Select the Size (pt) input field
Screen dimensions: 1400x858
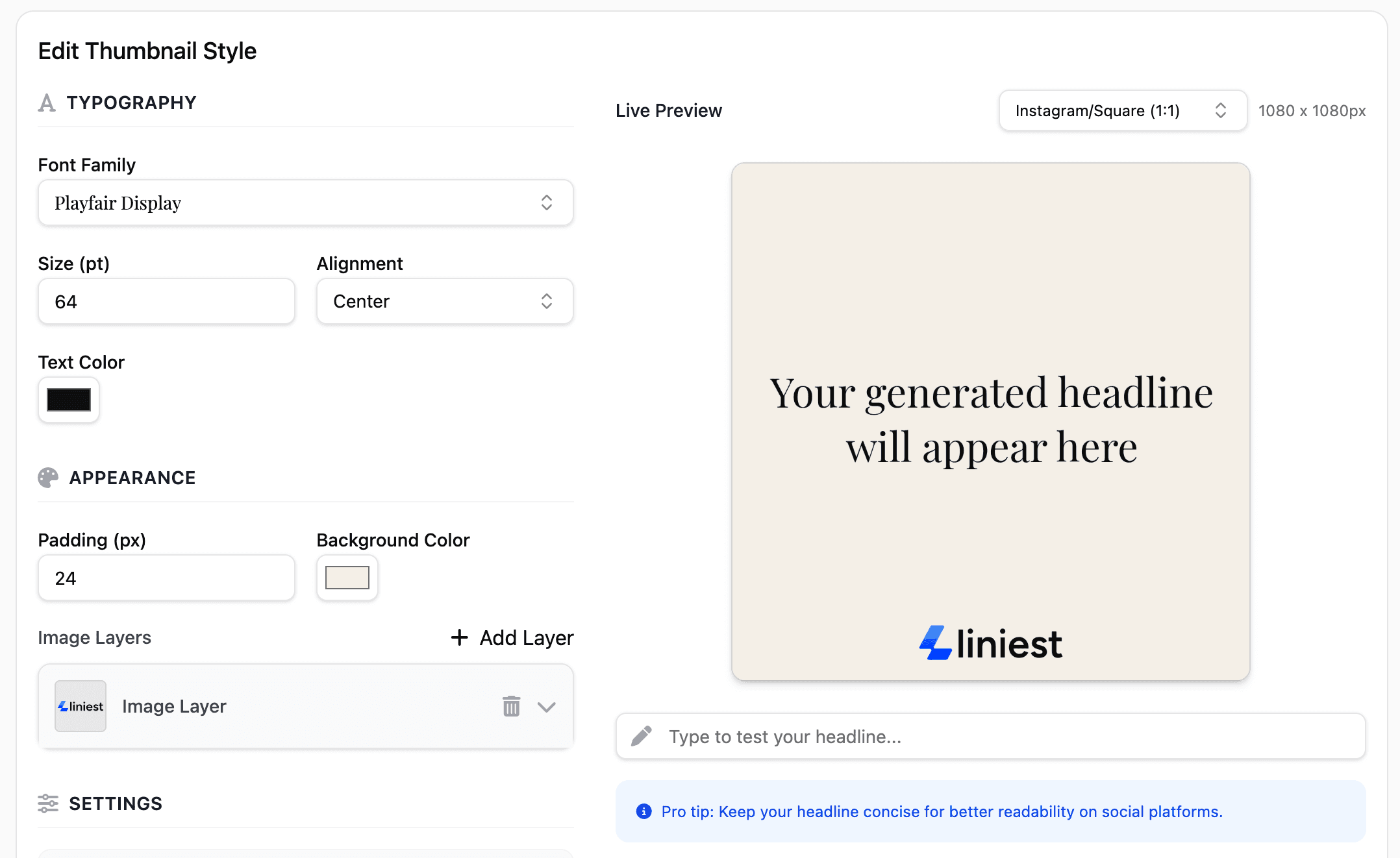coord(166,301)
